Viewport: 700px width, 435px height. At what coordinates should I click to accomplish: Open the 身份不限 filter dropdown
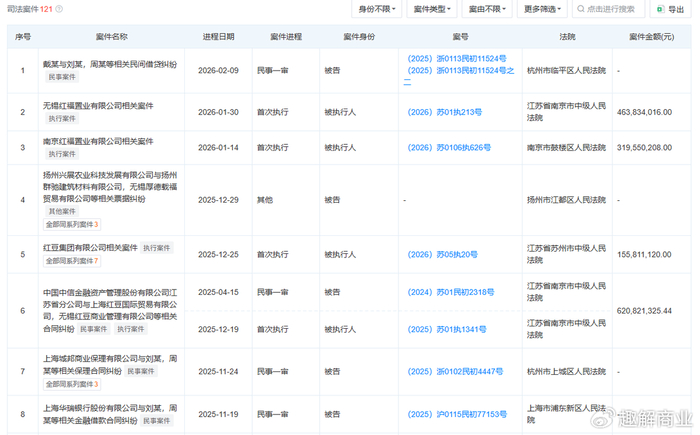pyautogui.click(x=377, y=9)
